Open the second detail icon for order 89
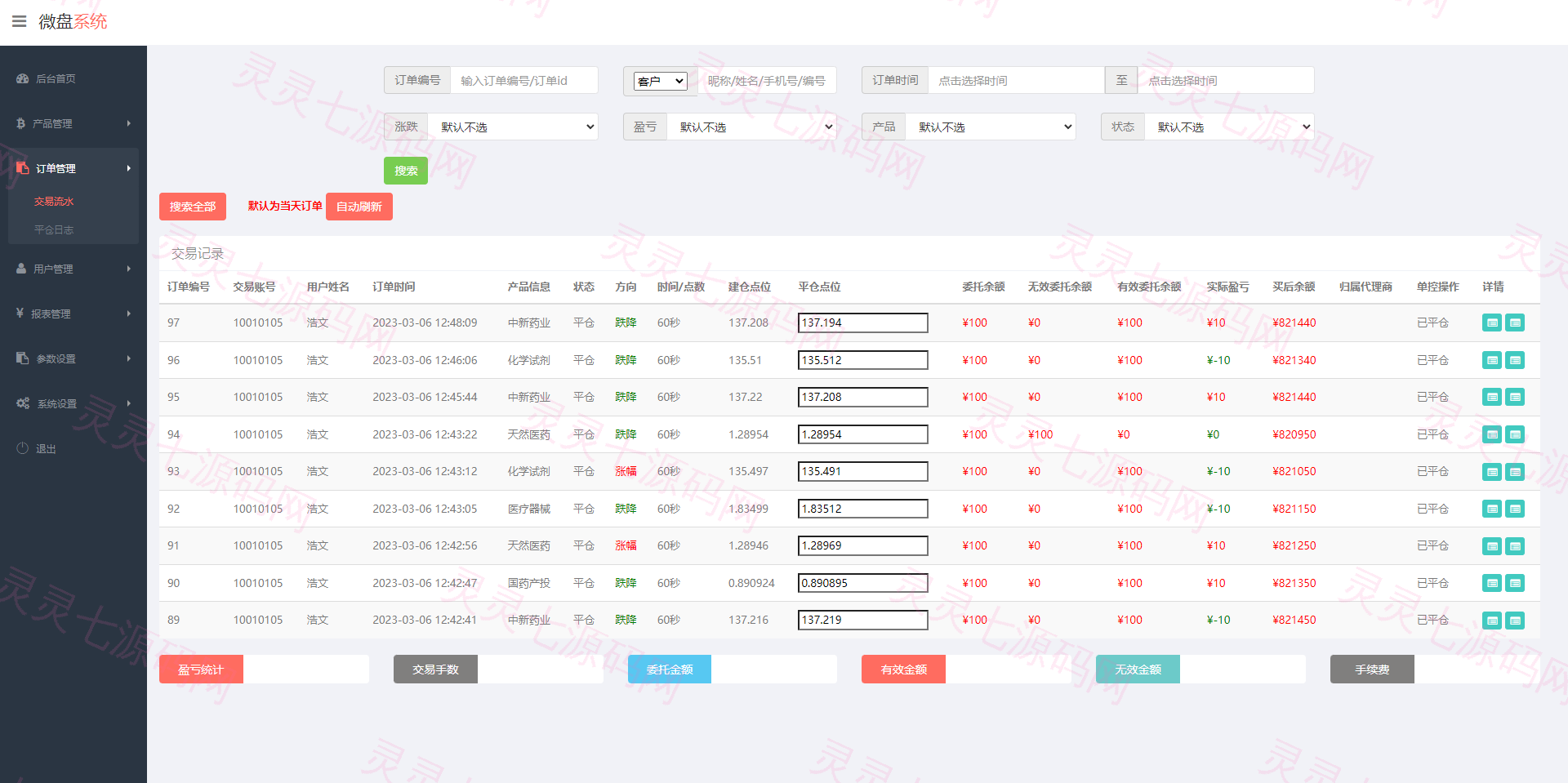The height and width of the screenshot is (783, 1568). point(1515,621)
